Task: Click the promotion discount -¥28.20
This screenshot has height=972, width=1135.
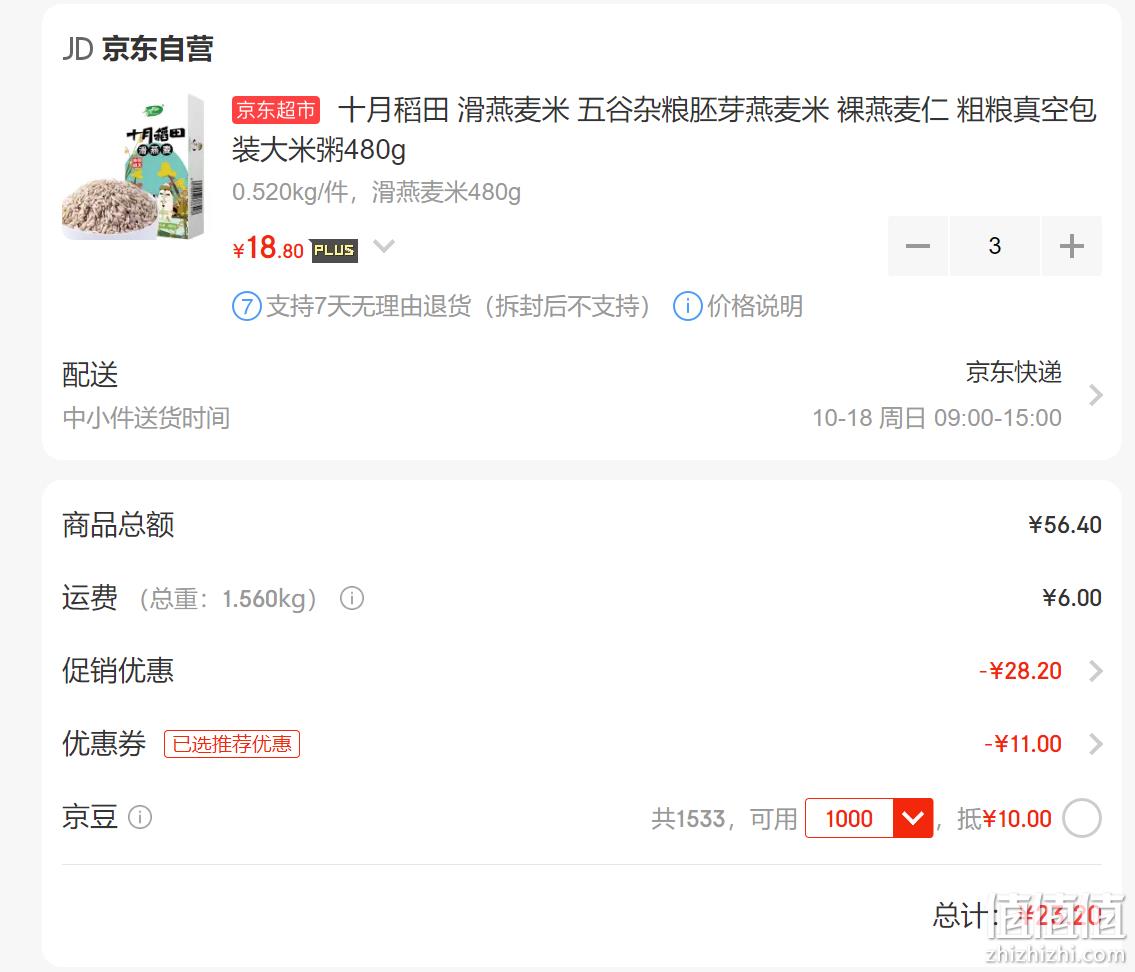Action: pyautogui.click(x=1020, y=671)
